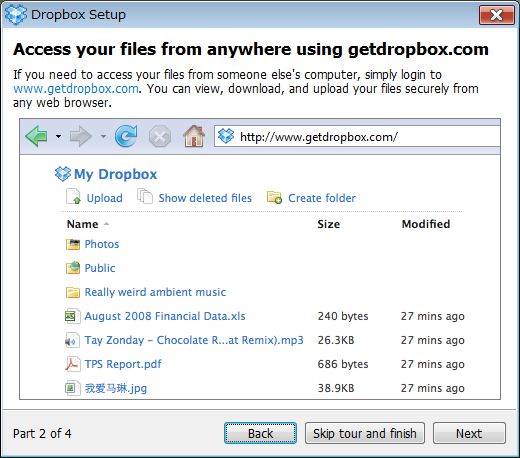Click the Next button
Screen dimensions: 520x458
tap(469, 433)
